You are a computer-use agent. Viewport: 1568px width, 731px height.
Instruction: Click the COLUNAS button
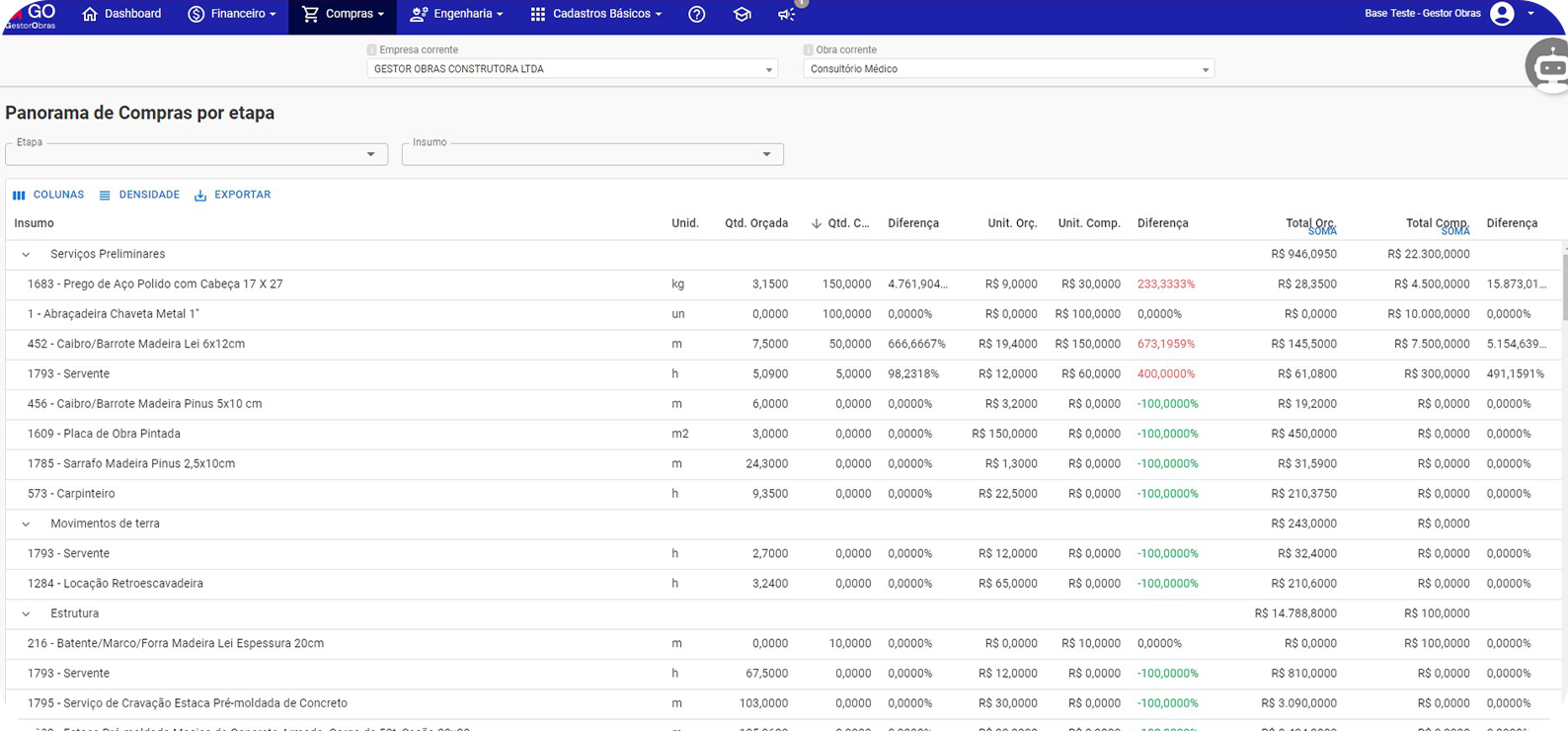point(48,196)
